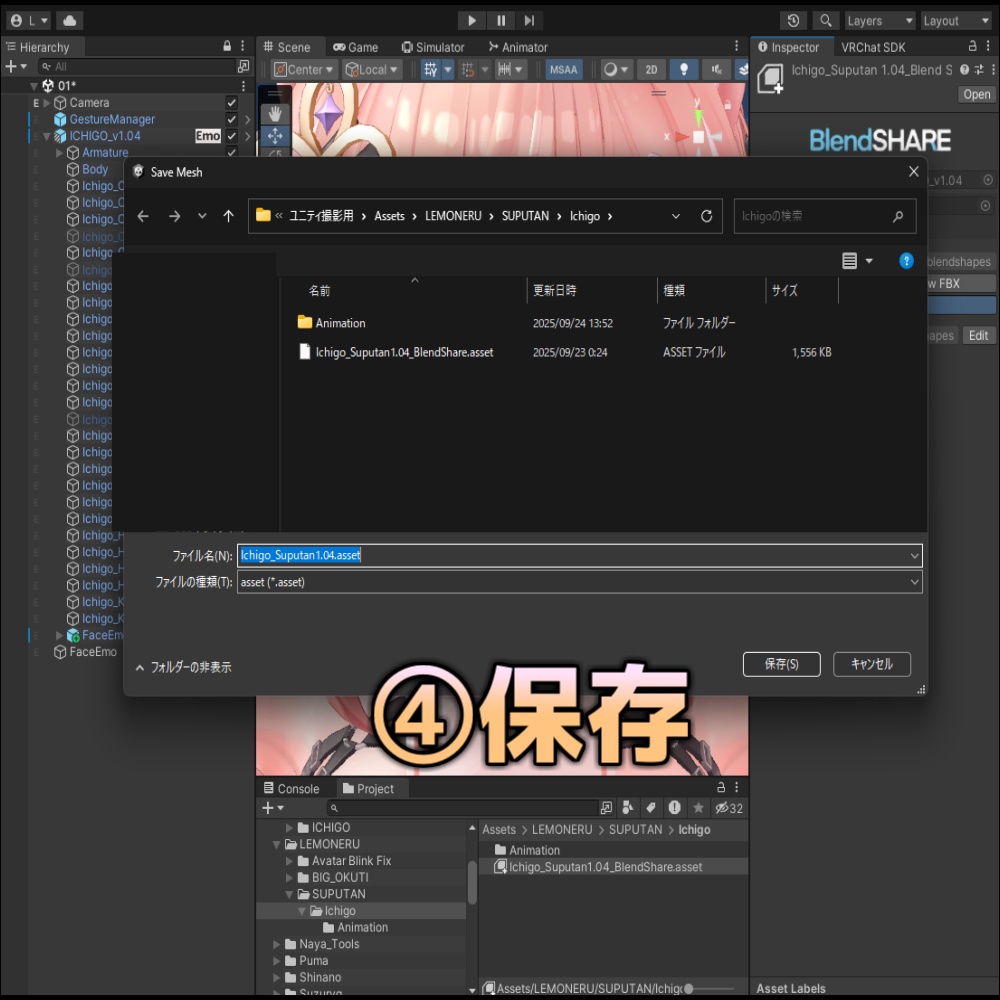Image resolution: width=1000 pixels, height=1000 pixels.
Task: Click the file name input field
Action: coord(579,555)
